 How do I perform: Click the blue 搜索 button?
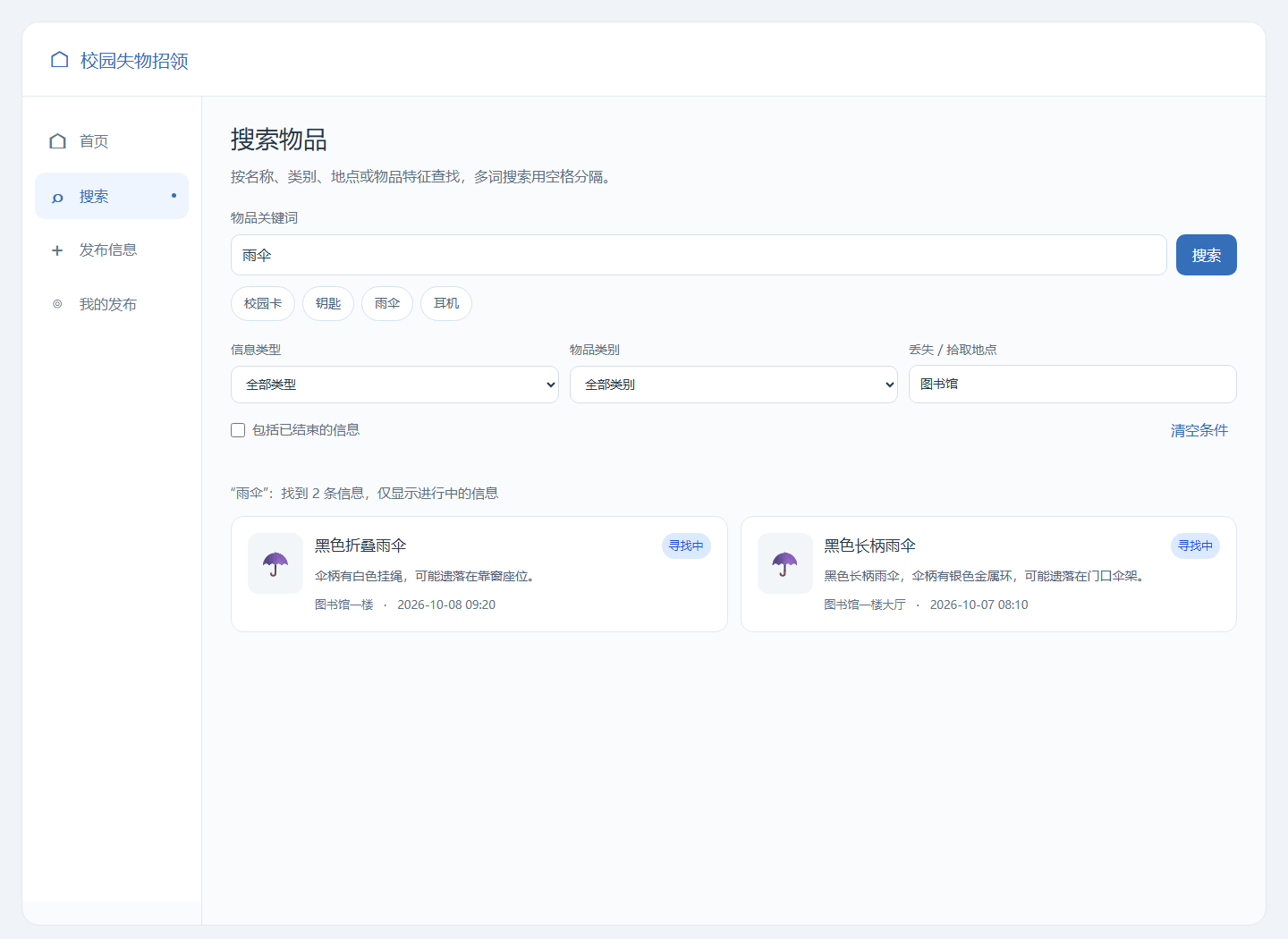pos(1207,255)
